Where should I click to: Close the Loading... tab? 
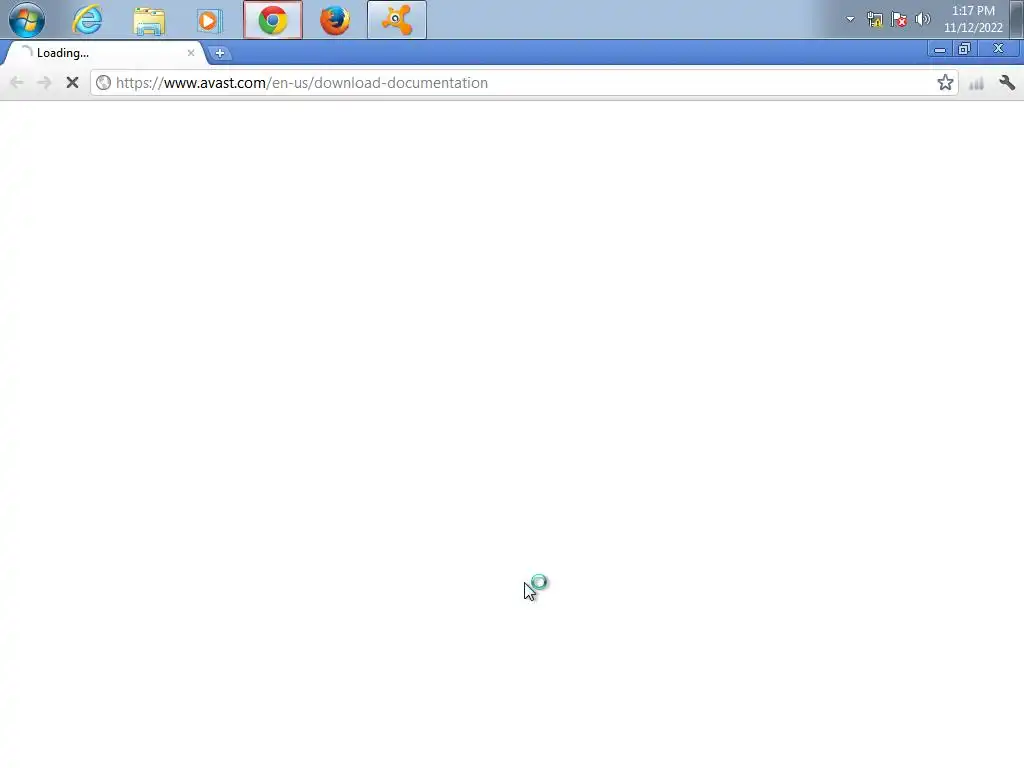click(191, 53)
